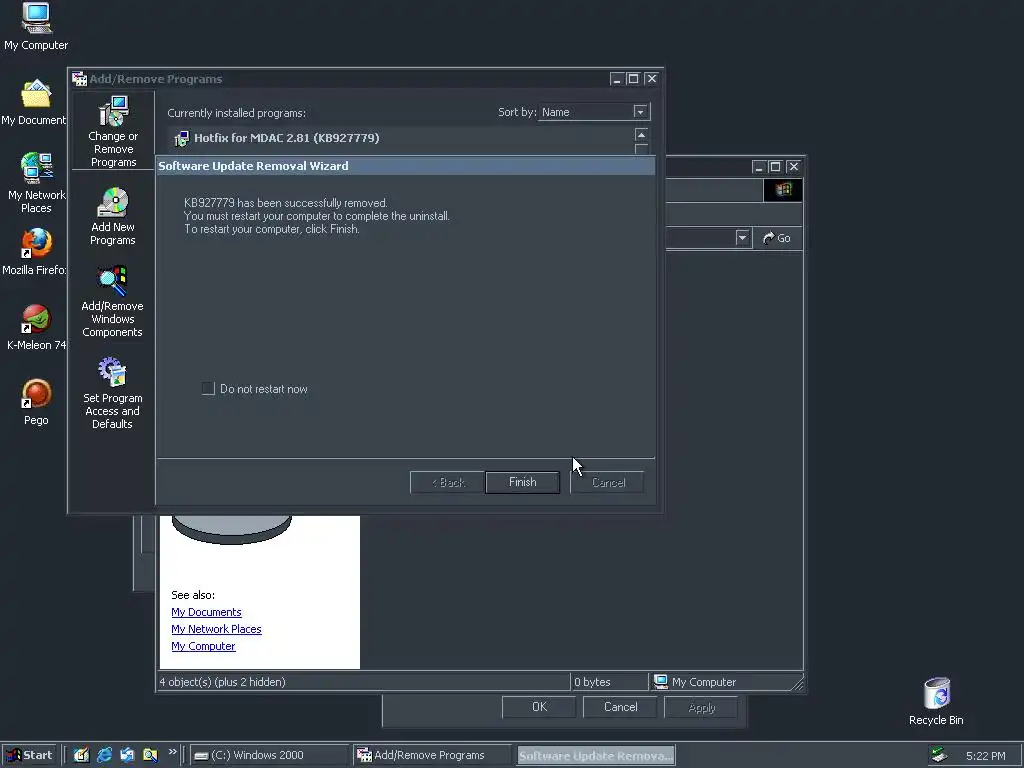Screen dimensions: 1024x768
Task: Open the address bar dropdown in Explorer
Action: 742,238
